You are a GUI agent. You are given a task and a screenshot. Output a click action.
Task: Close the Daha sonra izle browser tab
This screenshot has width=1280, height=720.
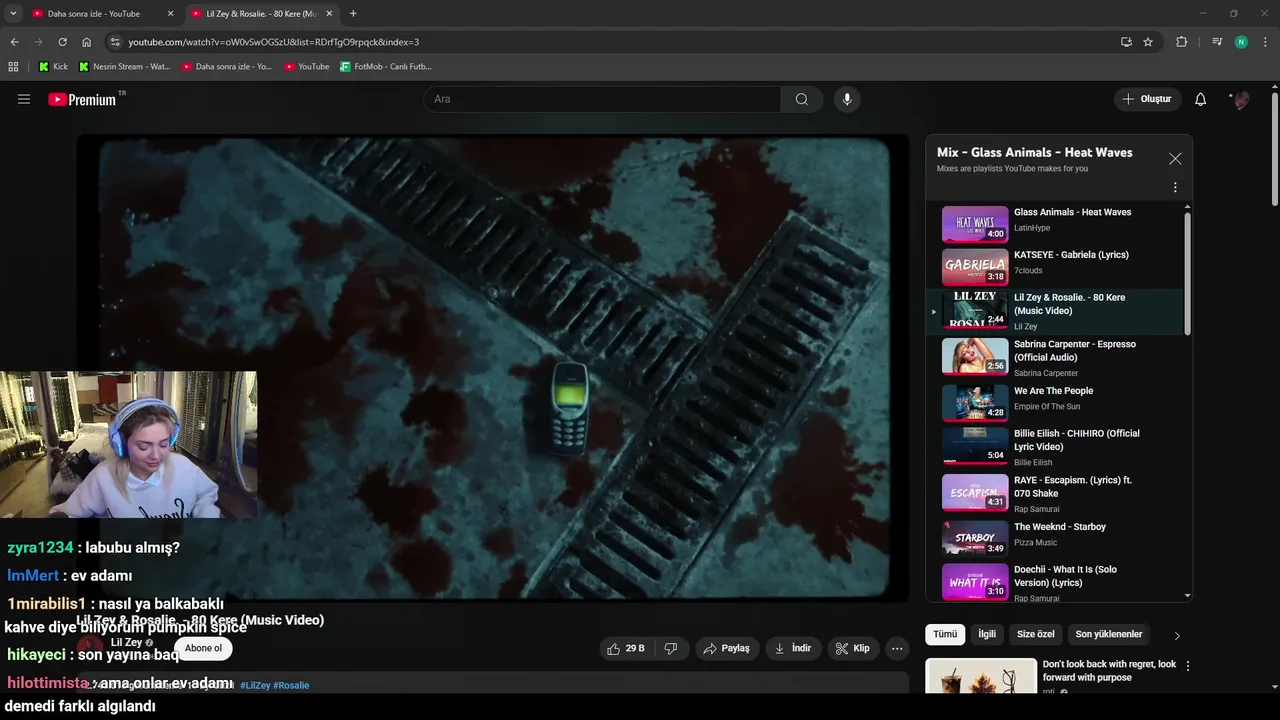pyautogui.click(x=170, y=14)
